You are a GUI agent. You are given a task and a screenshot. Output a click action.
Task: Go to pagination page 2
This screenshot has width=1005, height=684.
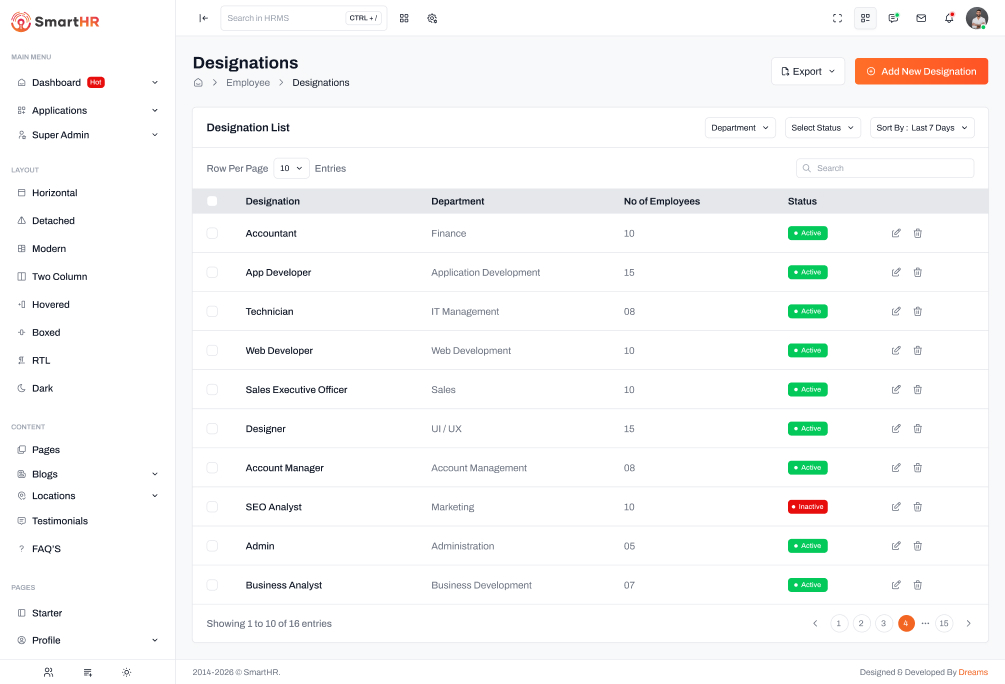(x=861, y=623)
